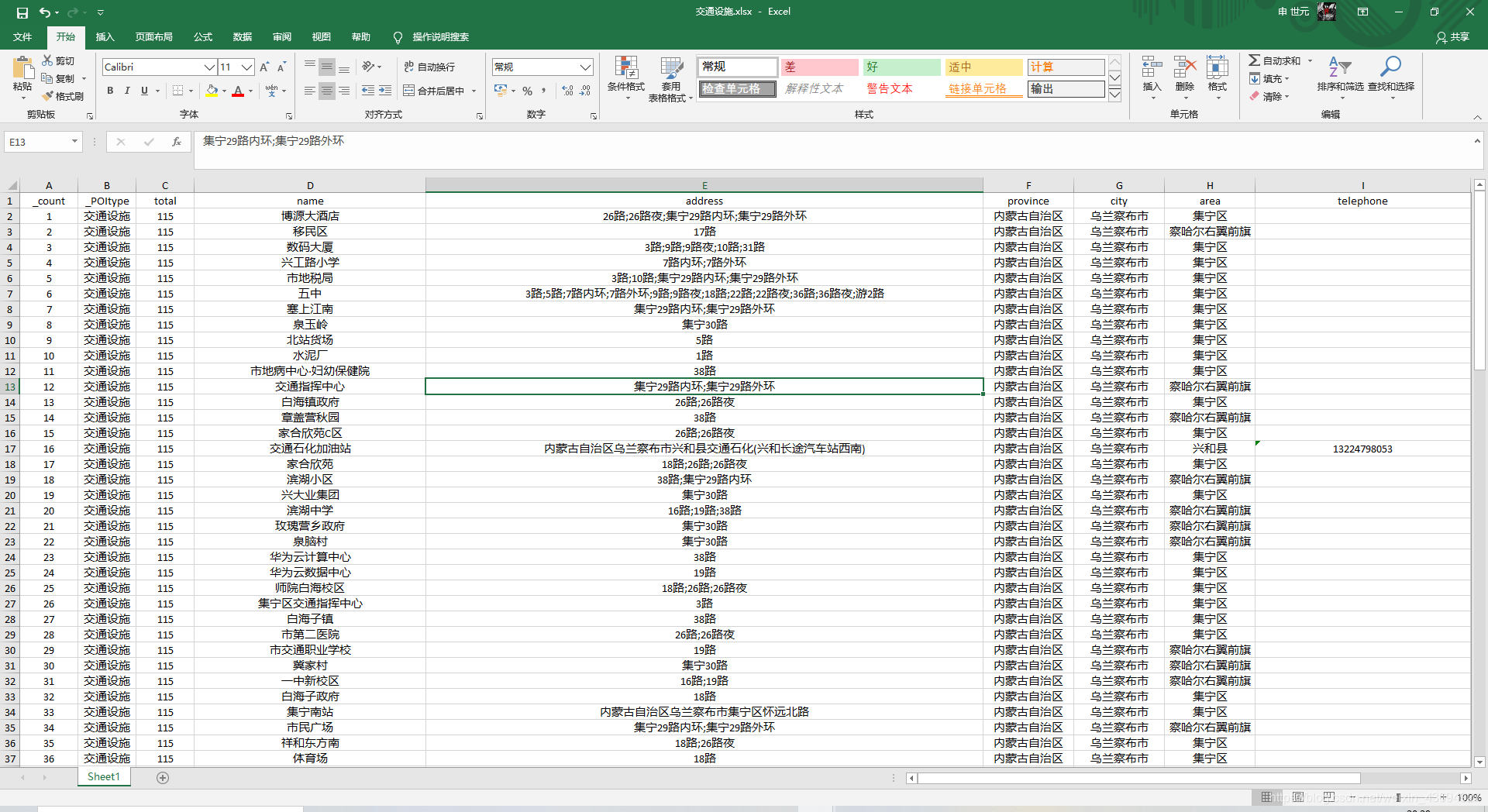The width and height of the screenshot is (1488, 812).
Task: Click the decrease indent icon
Action: 368,91
